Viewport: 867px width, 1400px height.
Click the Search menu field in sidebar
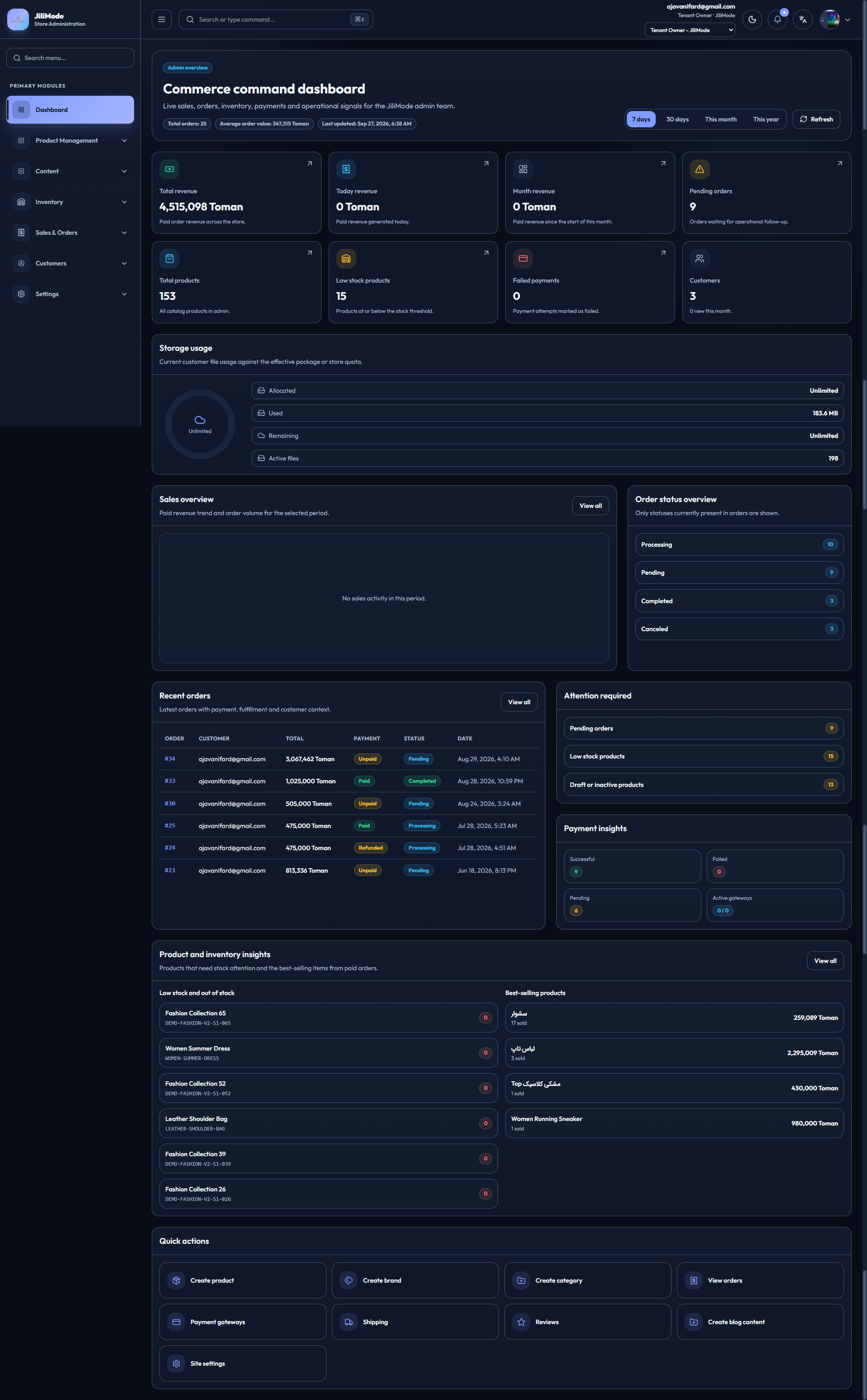tap(70, 58)
